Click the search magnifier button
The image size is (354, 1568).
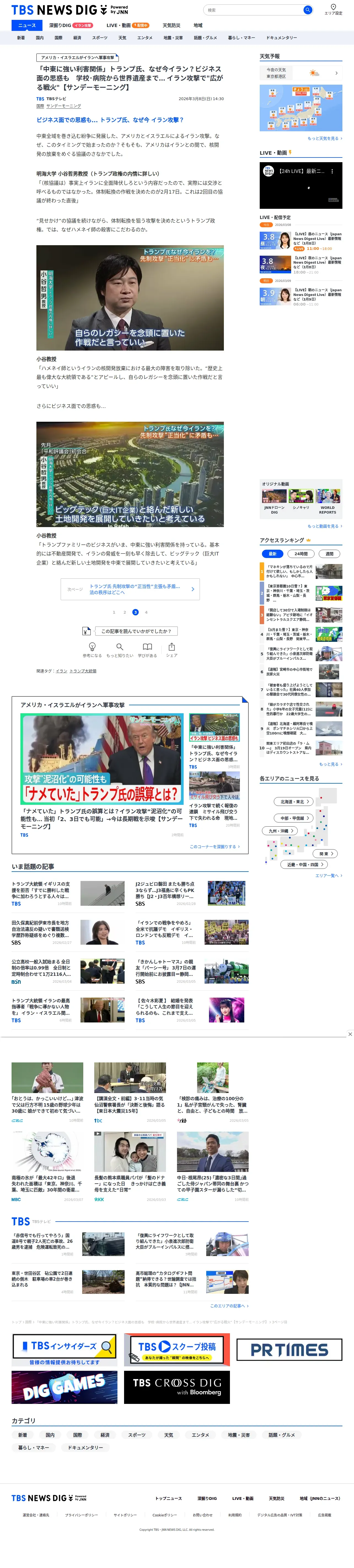pyautogui.click(x=308, y=10)
